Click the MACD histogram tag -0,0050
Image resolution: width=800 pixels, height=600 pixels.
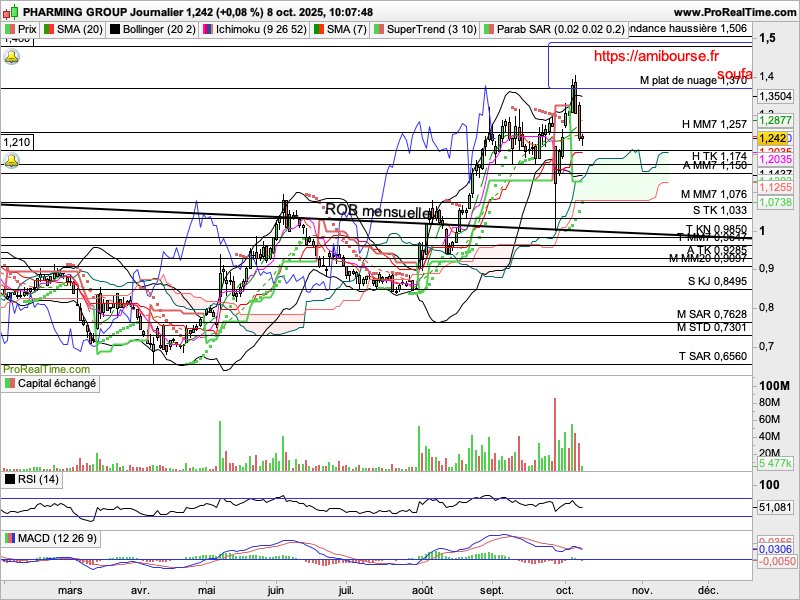point(776,561)
